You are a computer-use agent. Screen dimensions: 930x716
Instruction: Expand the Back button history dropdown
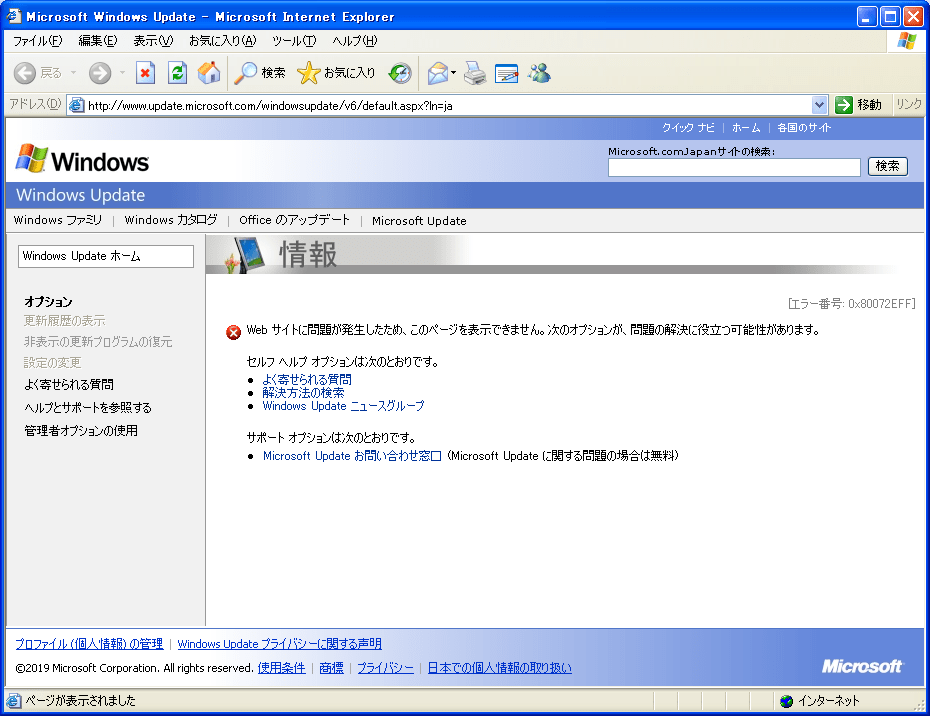tap(74, 73)
